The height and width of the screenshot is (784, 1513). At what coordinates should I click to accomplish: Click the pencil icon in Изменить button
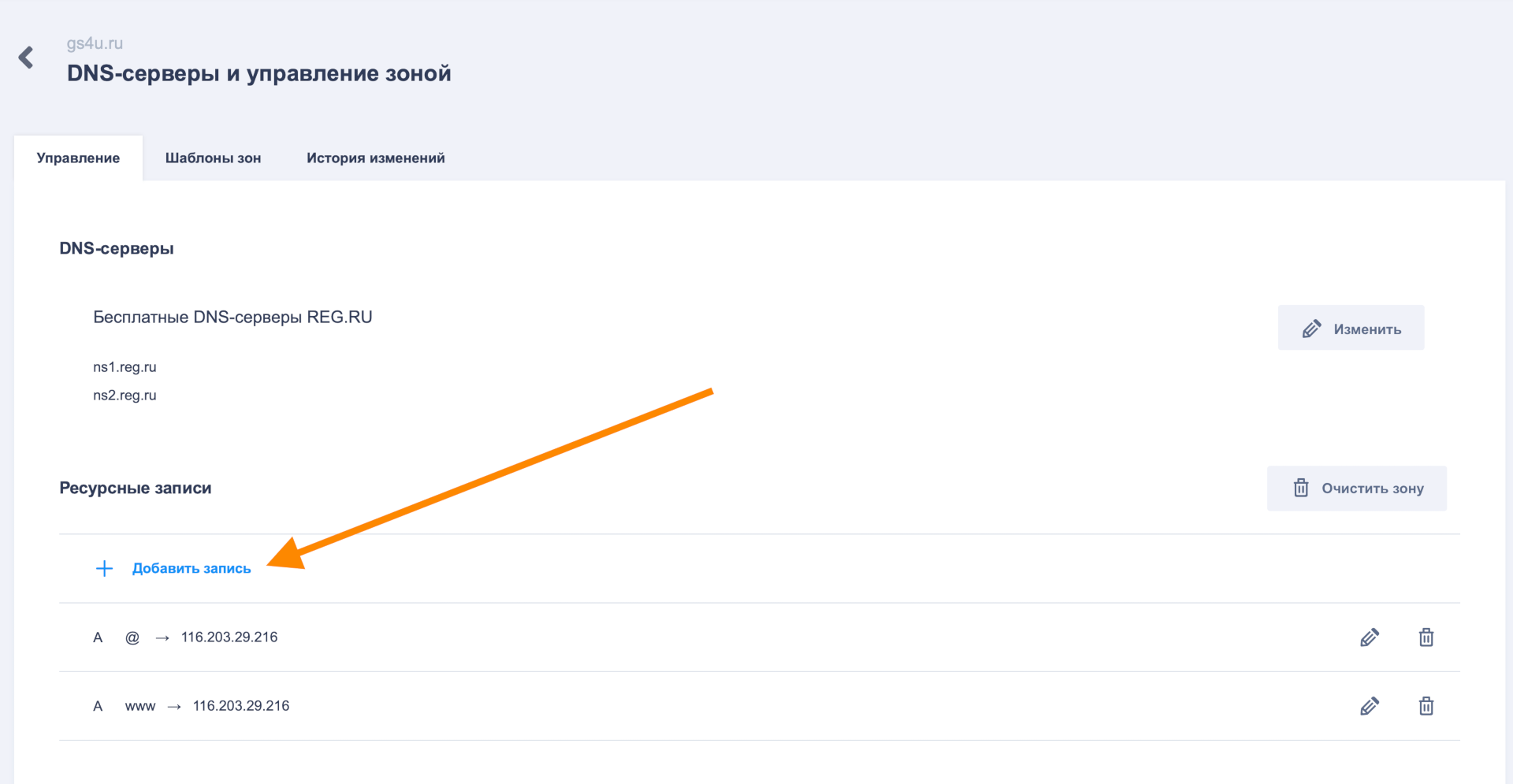point(1311,329)
